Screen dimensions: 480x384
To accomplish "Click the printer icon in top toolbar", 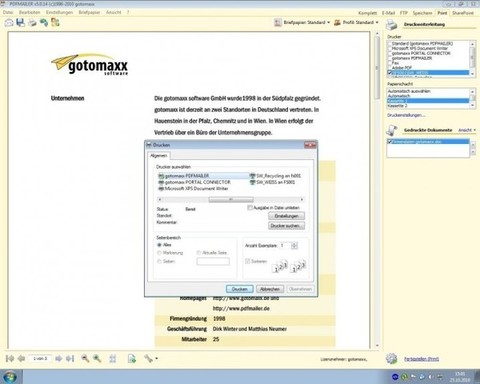I will click(x=32, y=23).
